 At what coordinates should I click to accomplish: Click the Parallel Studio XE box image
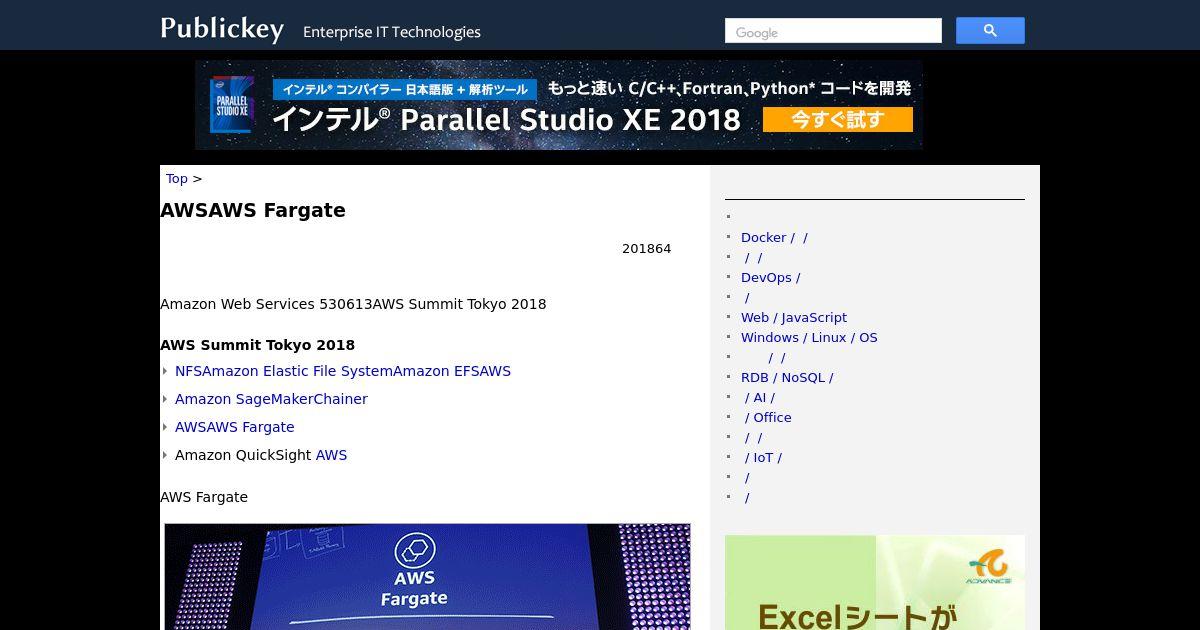(x=232, y=105)
